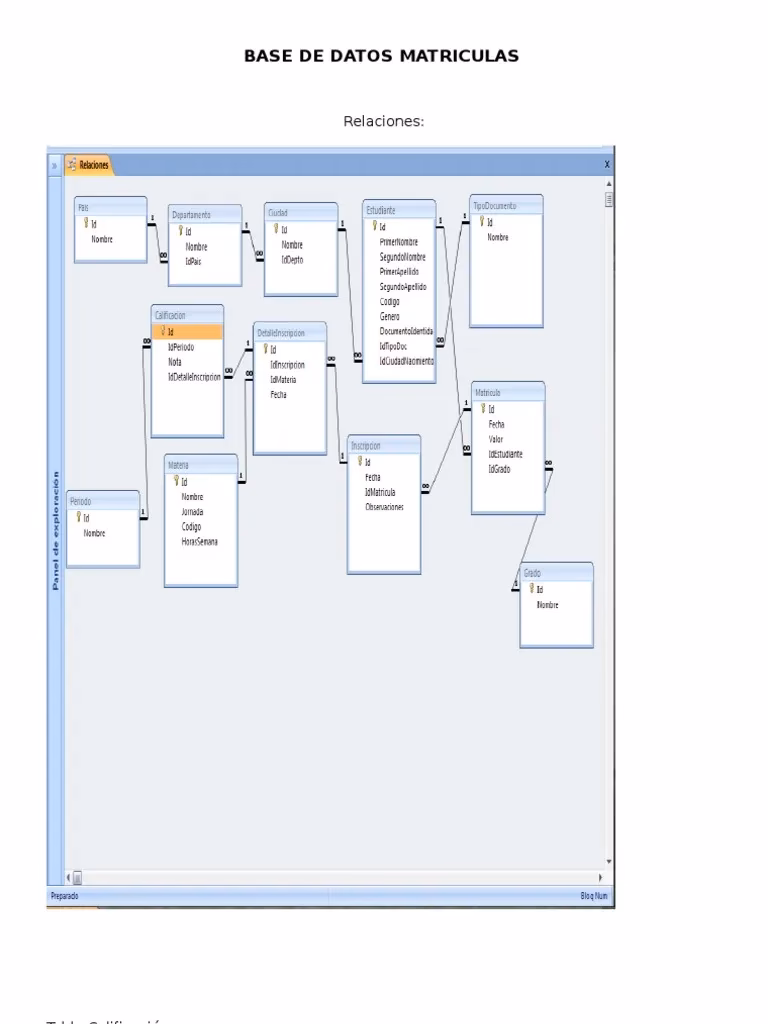Click the Departamento table title bar

point(205,214)
